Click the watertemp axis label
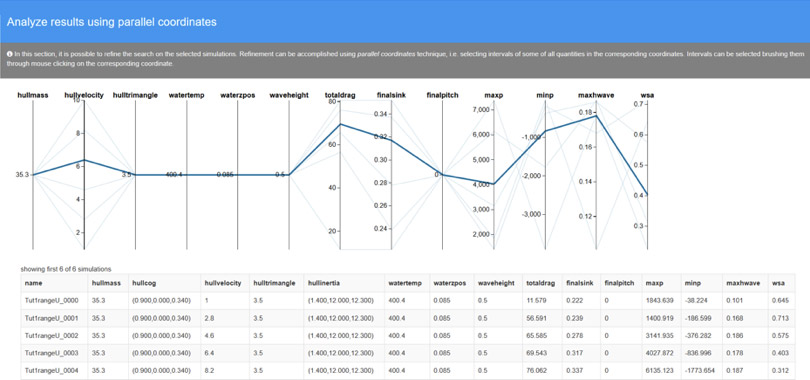The height and width of the screenshot is (380, 810). click(186, 95)
